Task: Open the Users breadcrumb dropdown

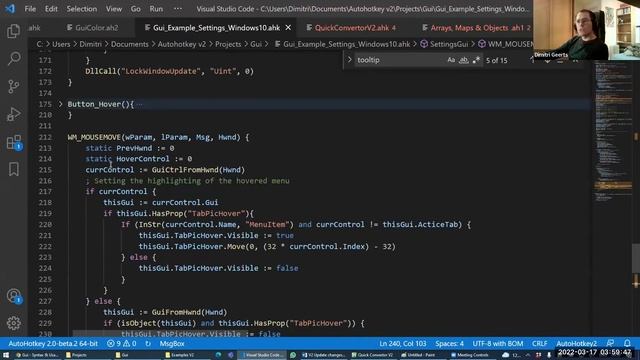Action: tap(61, 44)
